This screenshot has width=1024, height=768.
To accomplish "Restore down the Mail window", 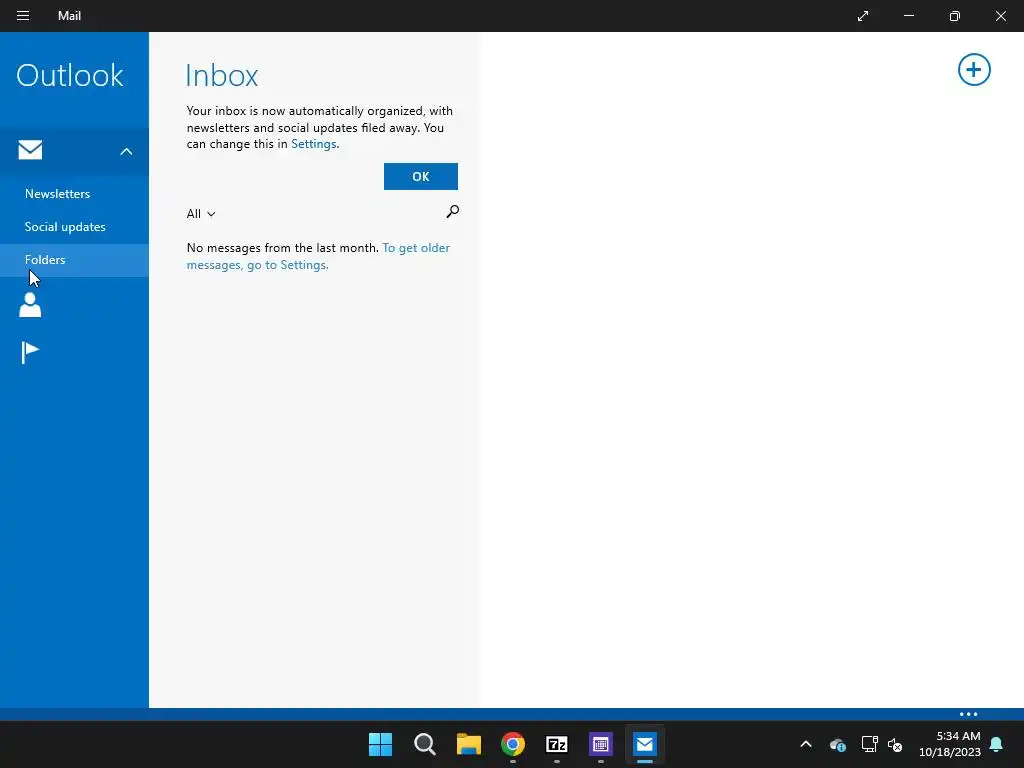I will click(954, 16).
